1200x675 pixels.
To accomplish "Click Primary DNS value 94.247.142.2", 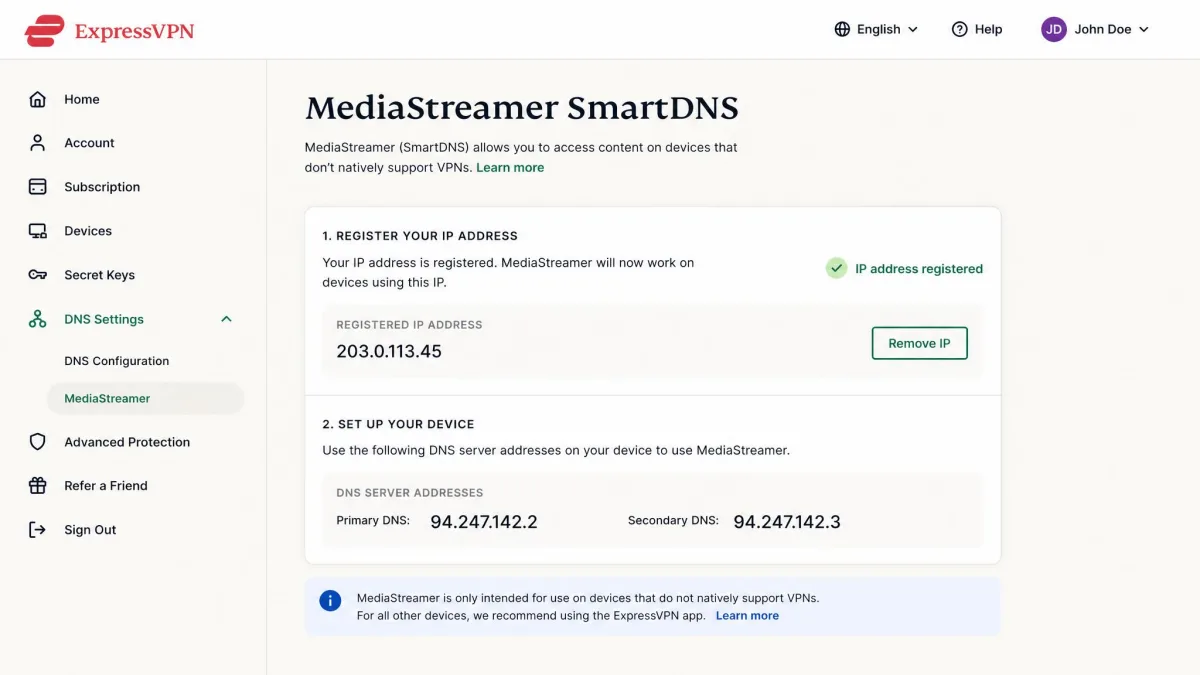I will click(x=484, y=521).
